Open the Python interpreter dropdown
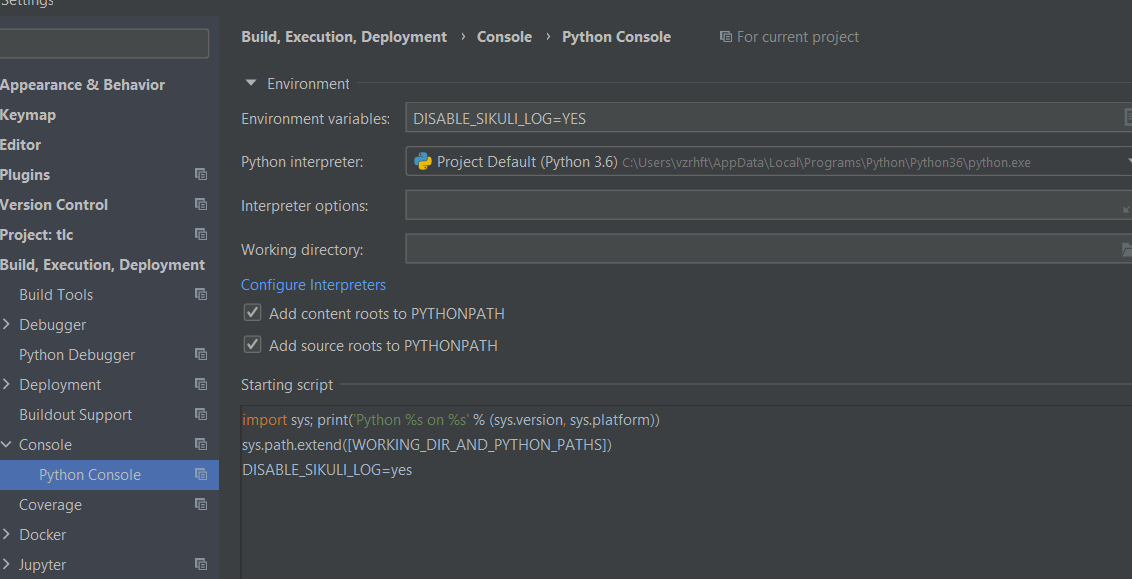Viewport: 1132px width, 579px height. click(x=1127, y=162)
